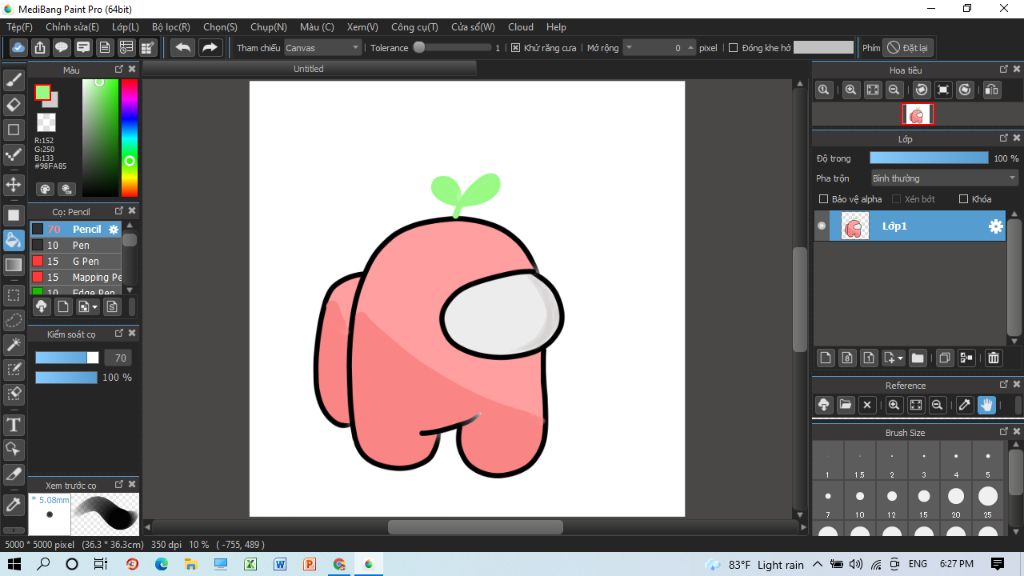Undock the Brush Size panel
Viewport: 1024px width, 576px height.
pyautogui.click(x=1004, y=432)
